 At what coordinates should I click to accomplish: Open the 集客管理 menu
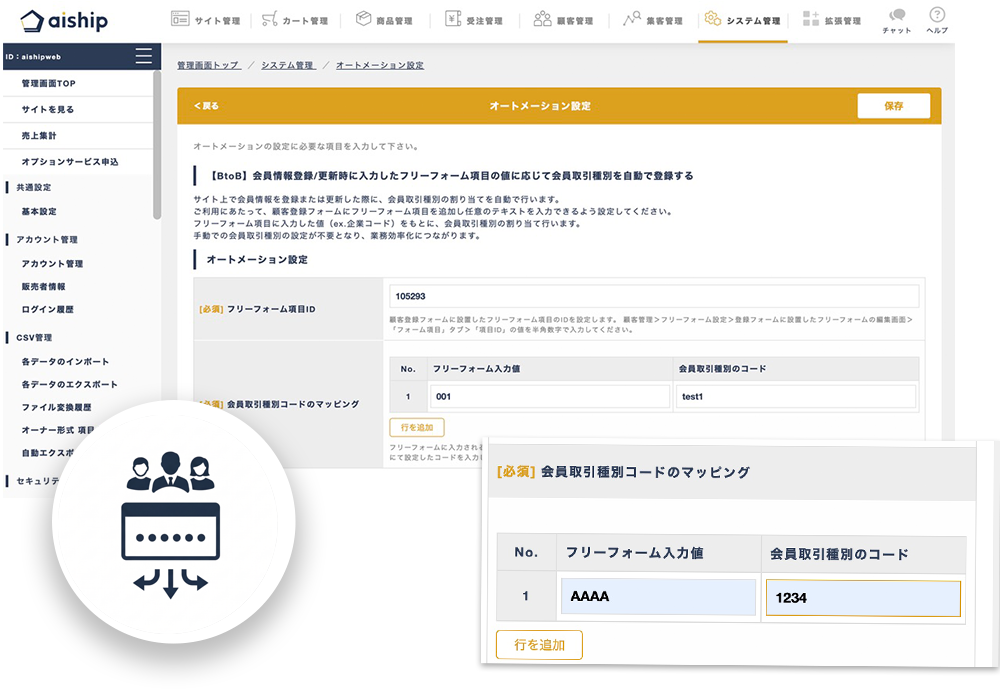[653, 20]
